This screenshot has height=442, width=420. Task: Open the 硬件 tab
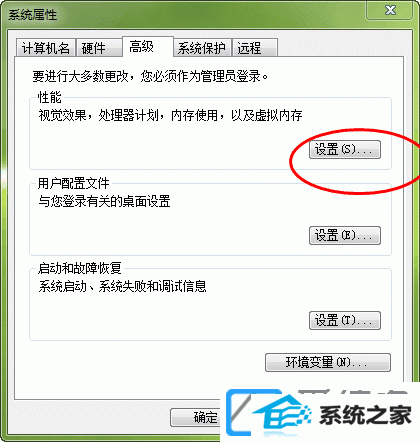pyautogui.click(x=99, y=48)
